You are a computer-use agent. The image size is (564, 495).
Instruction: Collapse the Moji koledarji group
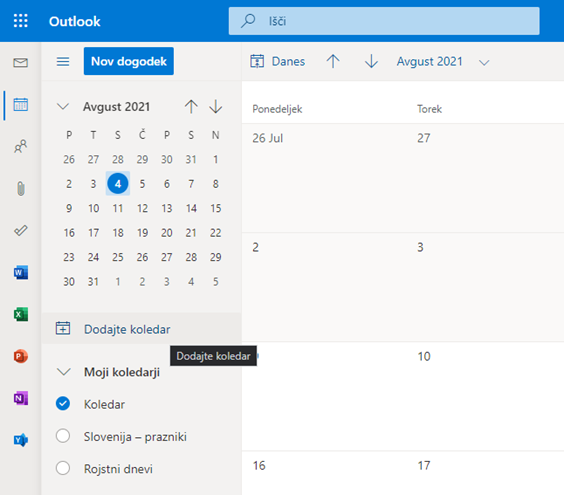(x=63, y=372)
